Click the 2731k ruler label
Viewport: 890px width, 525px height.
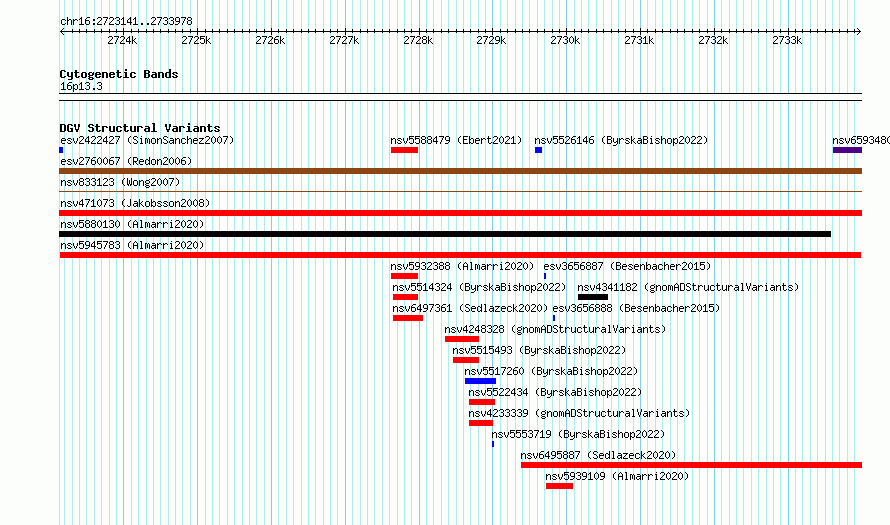click(639, 40)
